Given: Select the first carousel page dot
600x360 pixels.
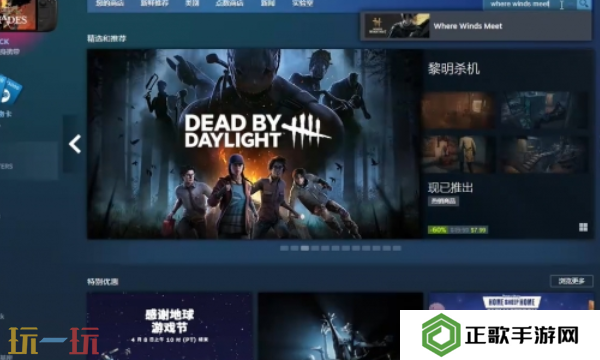Looking at the screenshot, I should point(284,248).
